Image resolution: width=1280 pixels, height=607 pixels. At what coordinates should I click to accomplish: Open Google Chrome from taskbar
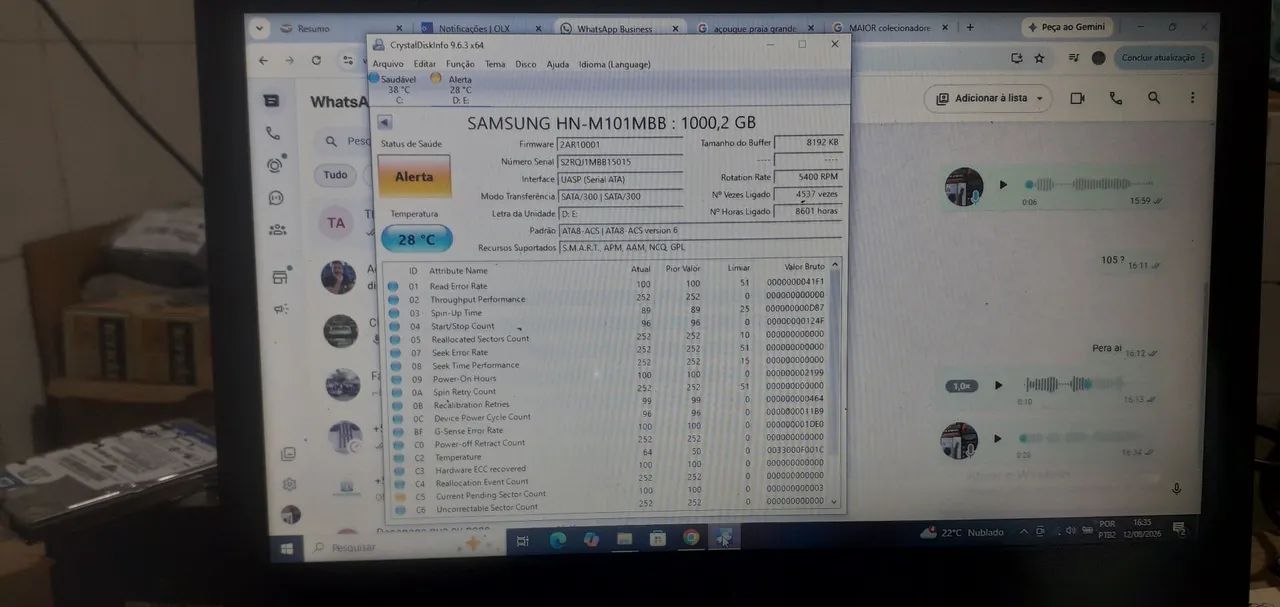tap(691, 538)
